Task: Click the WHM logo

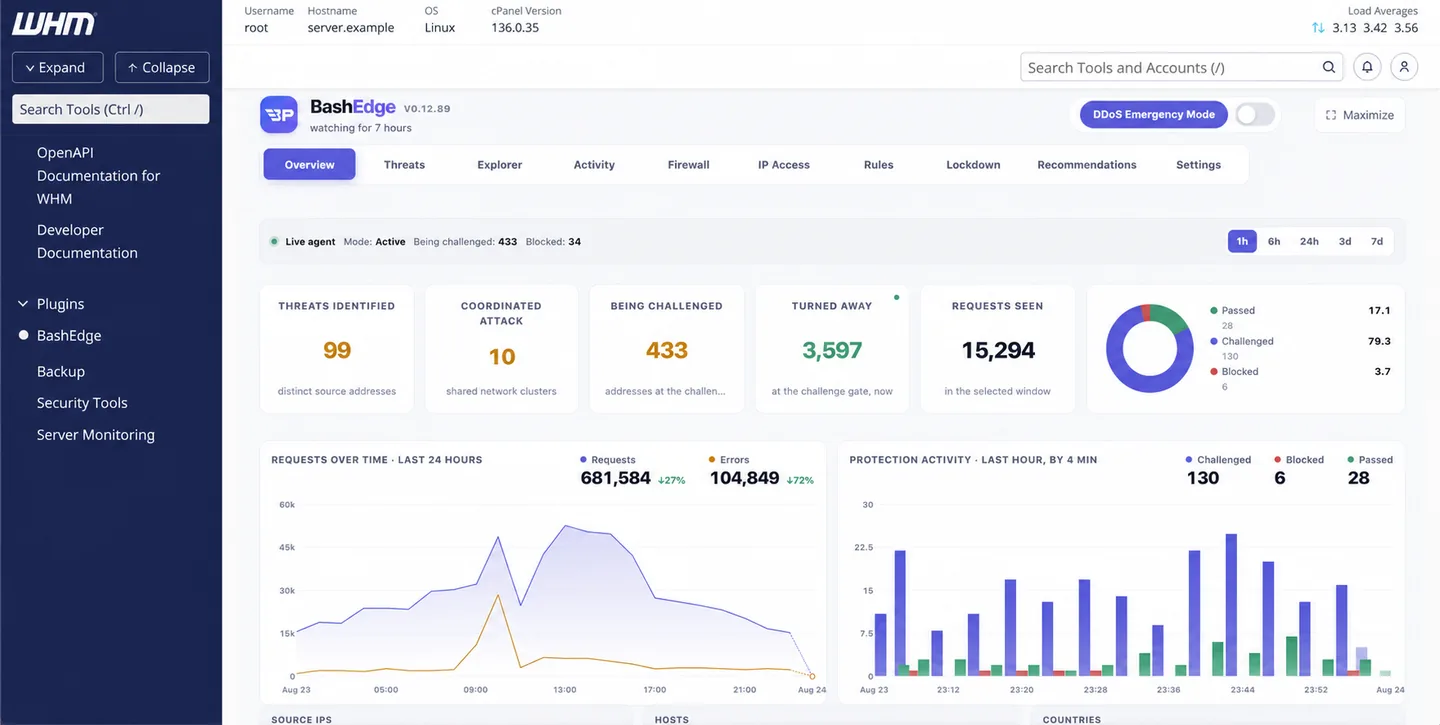Action: pos(54,24)
